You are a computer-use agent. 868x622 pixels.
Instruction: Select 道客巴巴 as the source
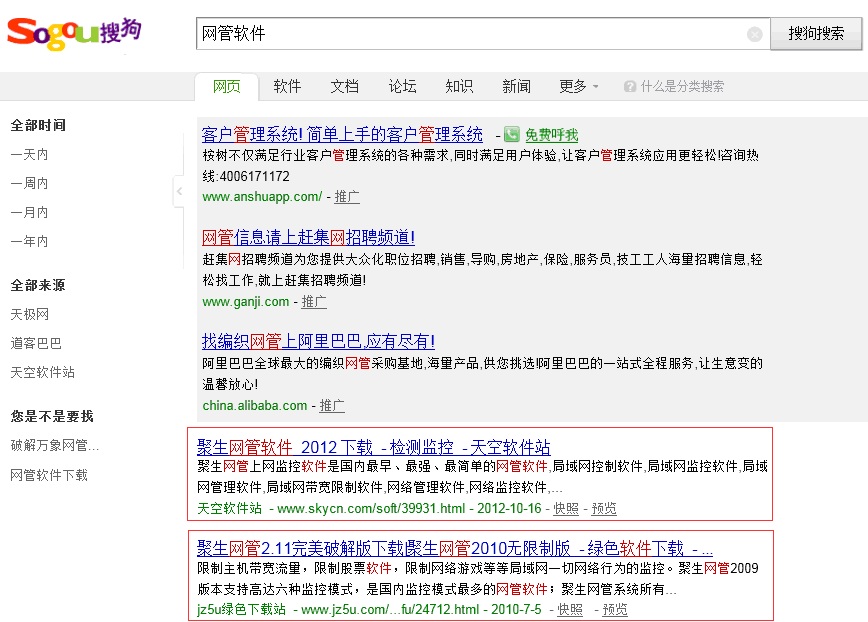tap(36, 343)
